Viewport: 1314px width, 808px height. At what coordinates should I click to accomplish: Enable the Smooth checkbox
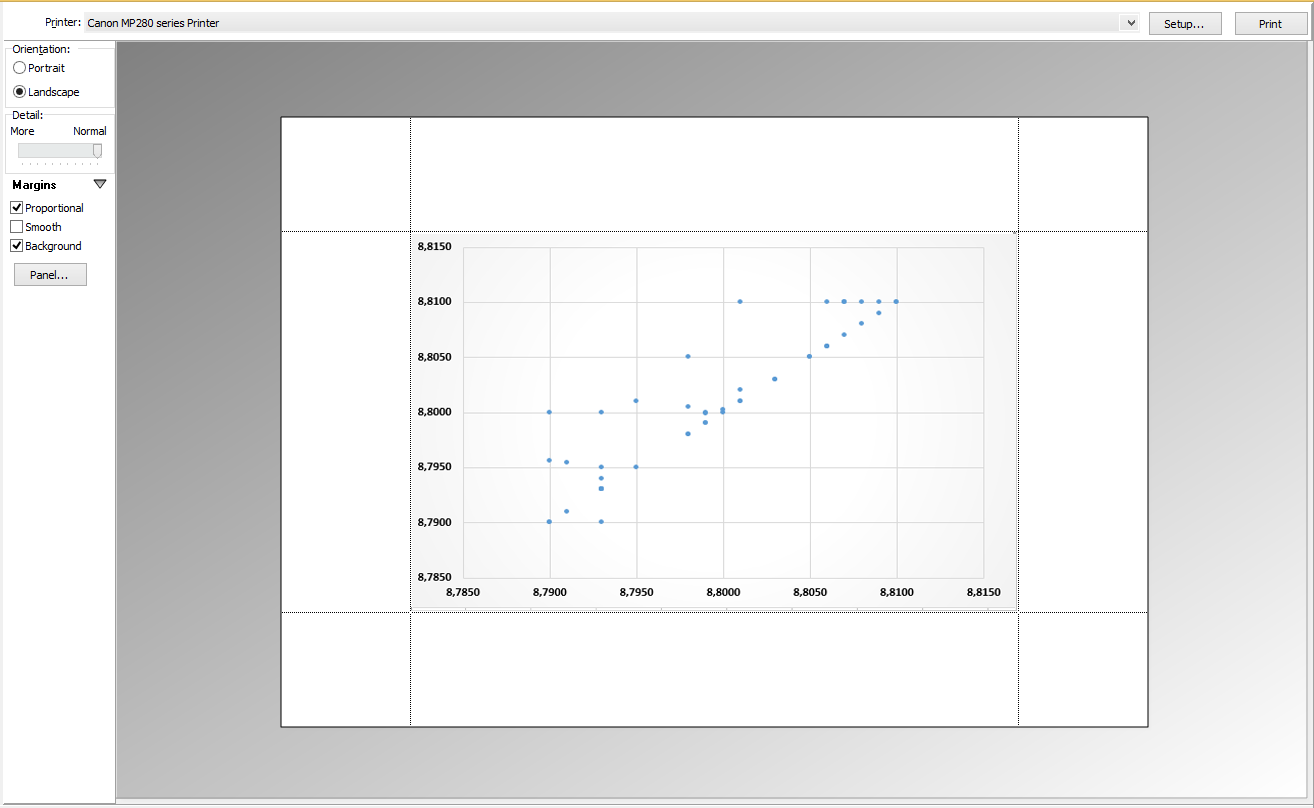click(17, 227)
